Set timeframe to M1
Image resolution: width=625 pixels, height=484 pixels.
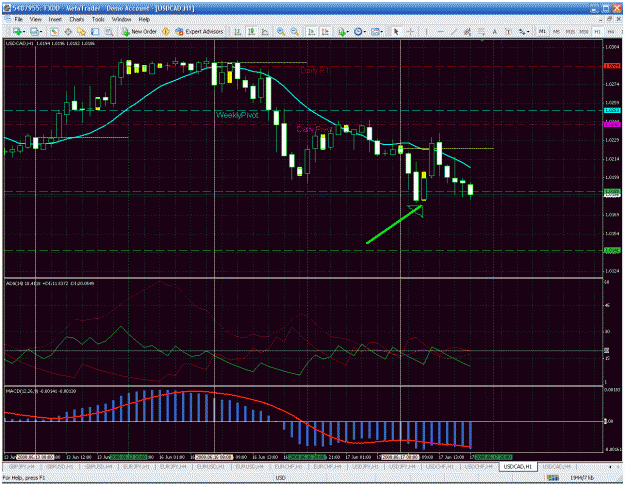[x=542, y=31]
